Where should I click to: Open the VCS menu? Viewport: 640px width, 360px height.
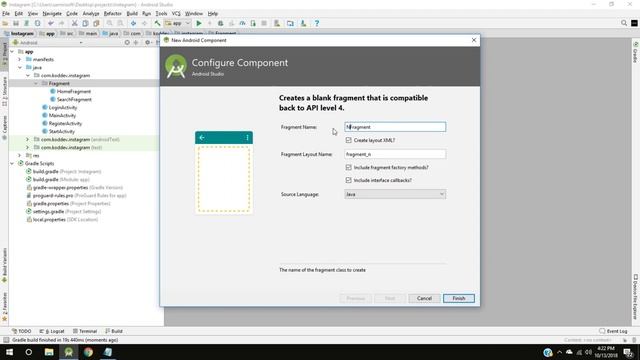click(176, 13)
